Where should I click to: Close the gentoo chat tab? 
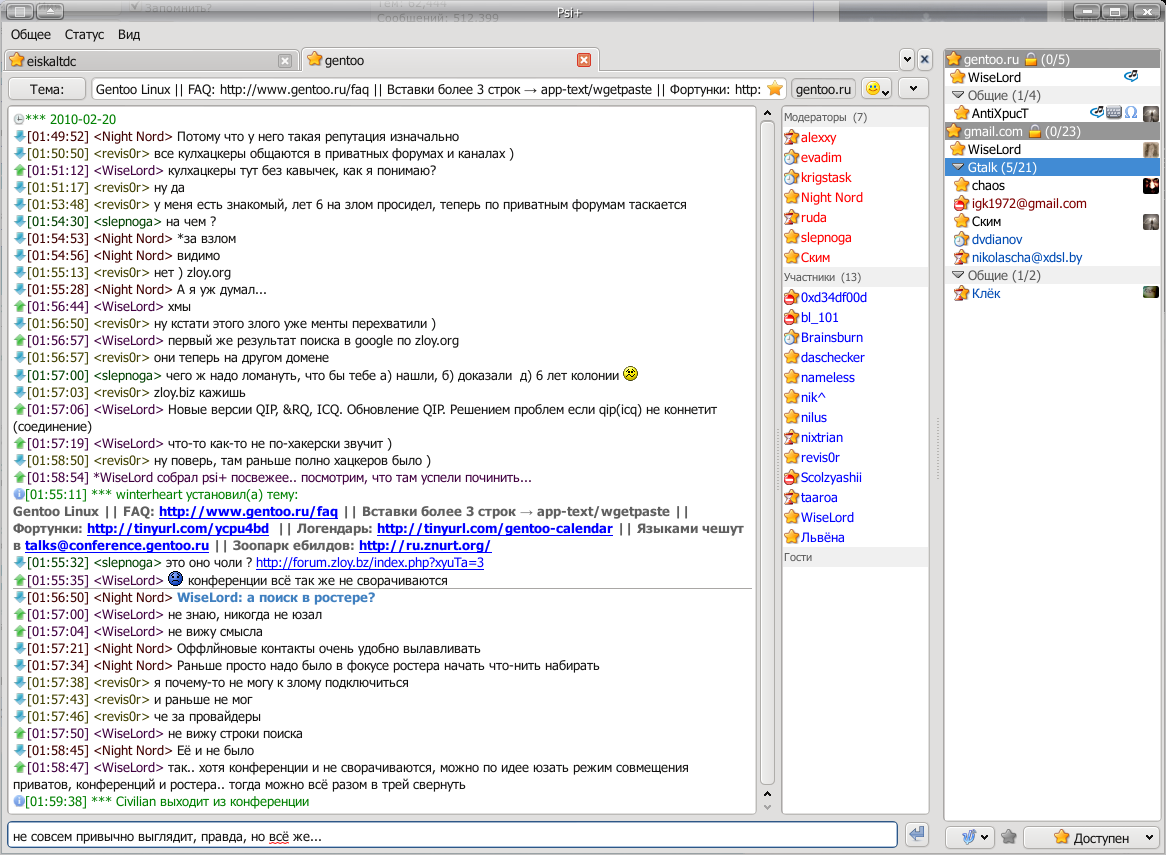click(584, 60)
